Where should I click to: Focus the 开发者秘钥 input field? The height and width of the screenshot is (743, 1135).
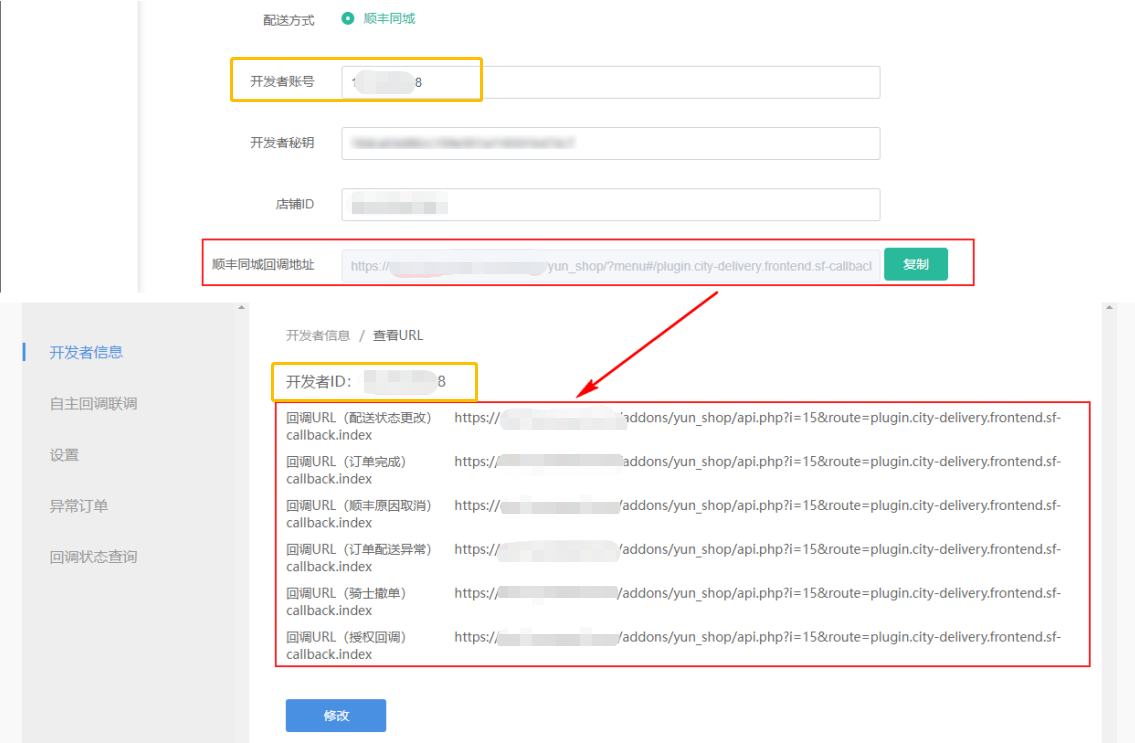610,143
